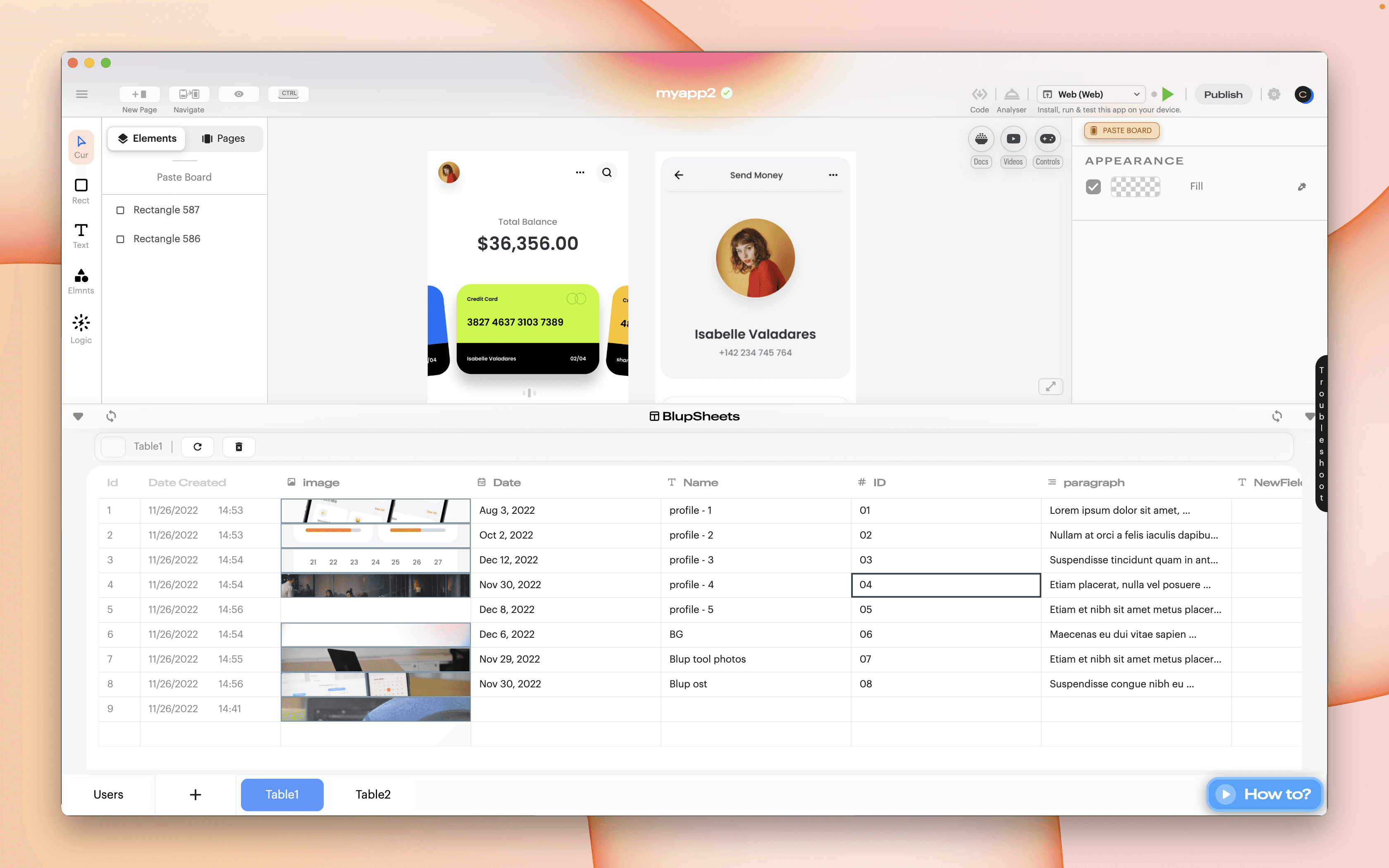Click the green Run play button
This screenshot has width=1389, height=868.
tap(1167, 94)
